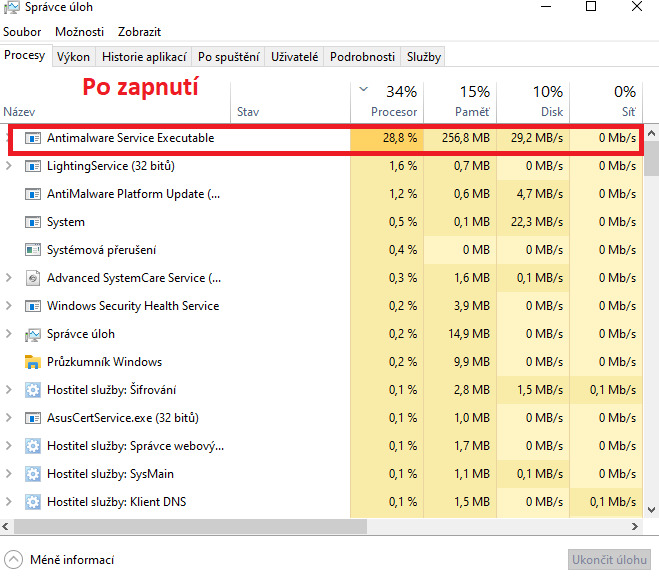Switch to the Výkon tab
The height and width of the screenshot is (580, 659).
click(73, 57)
